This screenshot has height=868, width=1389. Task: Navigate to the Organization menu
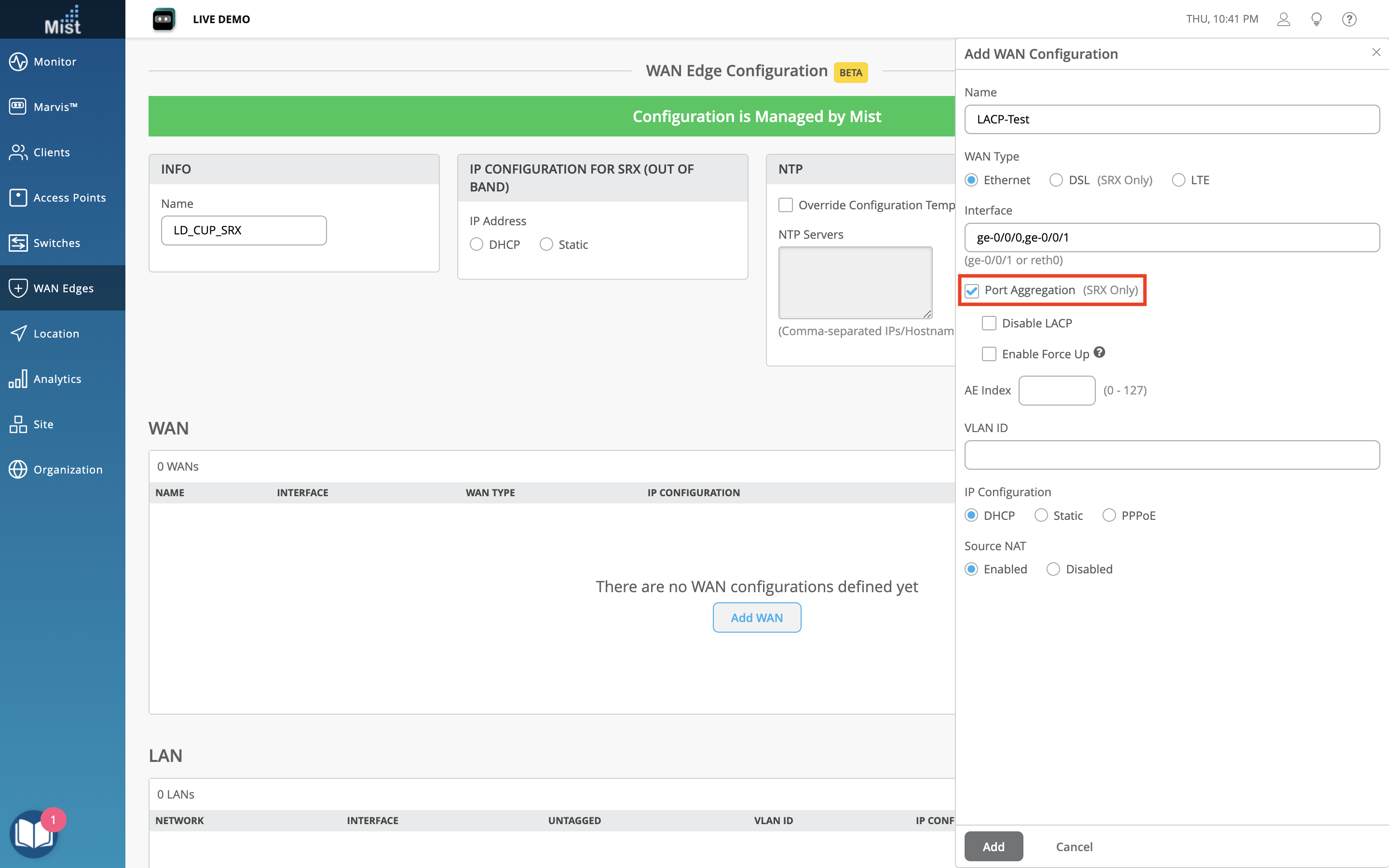(x=68, y=470)
